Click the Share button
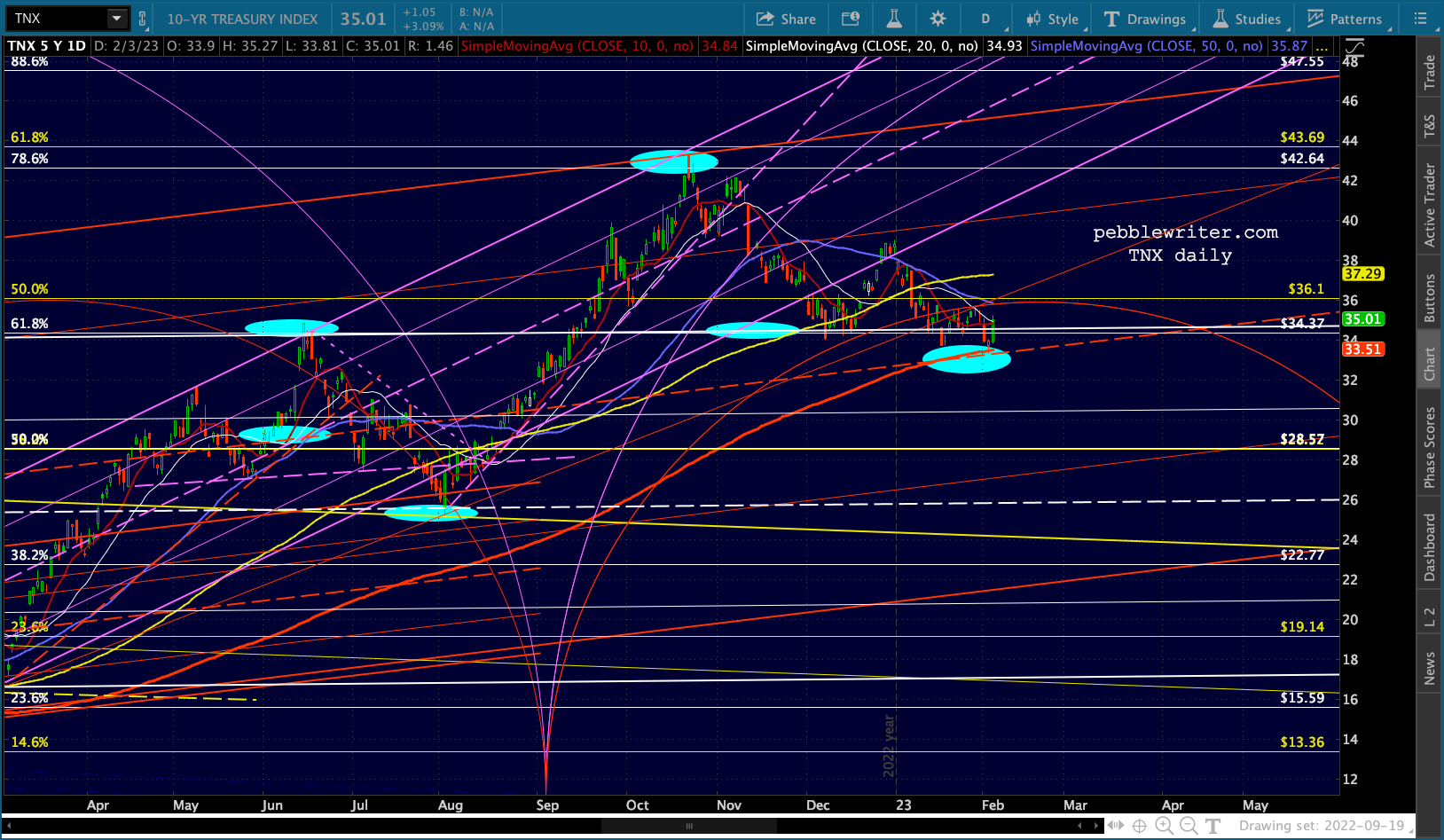 [x=786, y=19]
